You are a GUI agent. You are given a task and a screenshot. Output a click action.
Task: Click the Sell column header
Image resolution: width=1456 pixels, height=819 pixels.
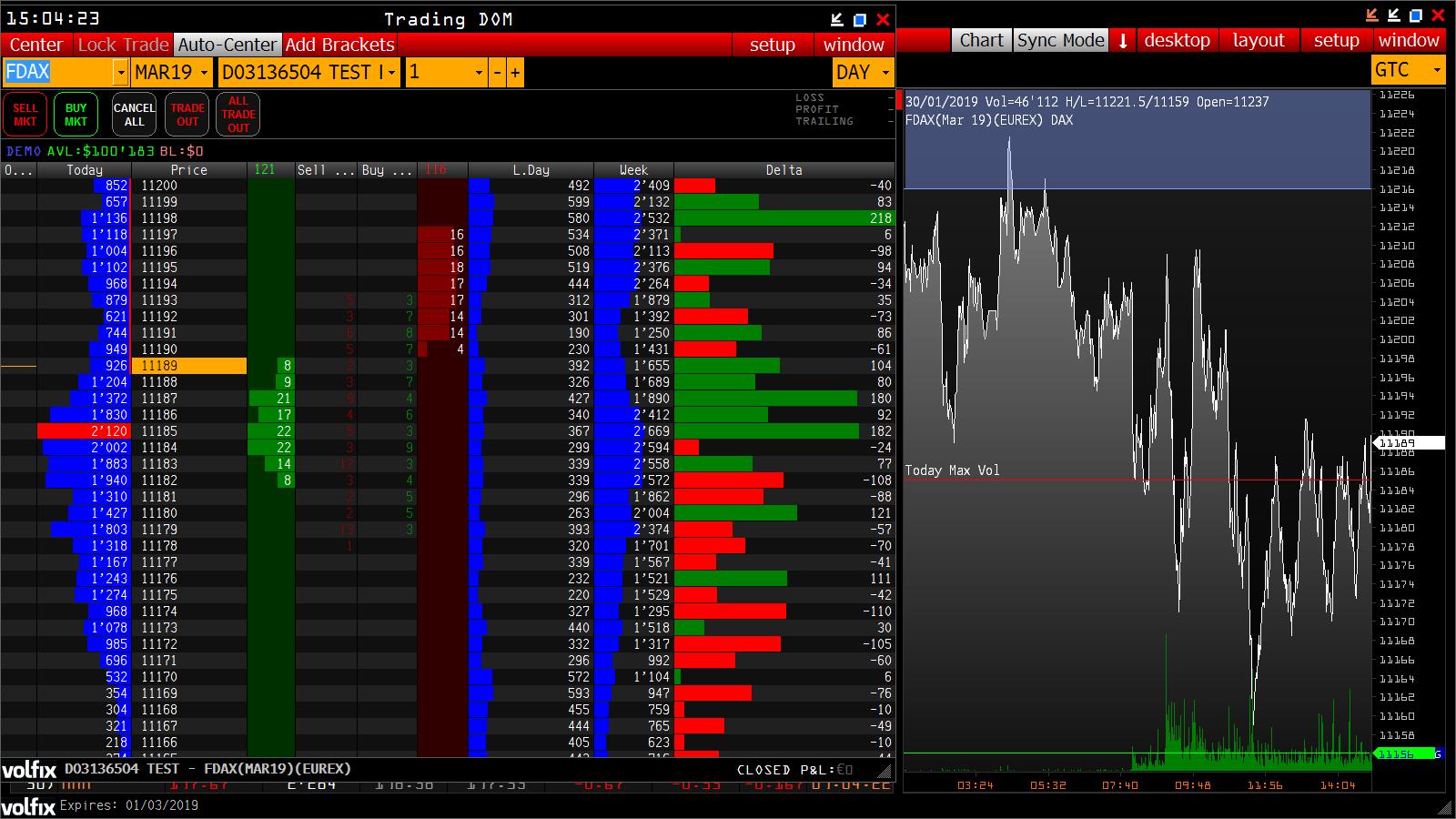pyautogui.click(x=326, y=170)
